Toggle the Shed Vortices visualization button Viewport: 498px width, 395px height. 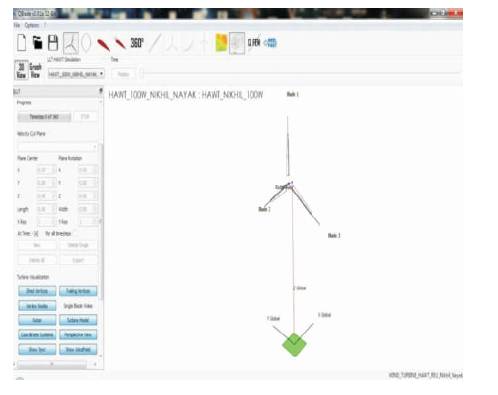(x=37, y=291)
